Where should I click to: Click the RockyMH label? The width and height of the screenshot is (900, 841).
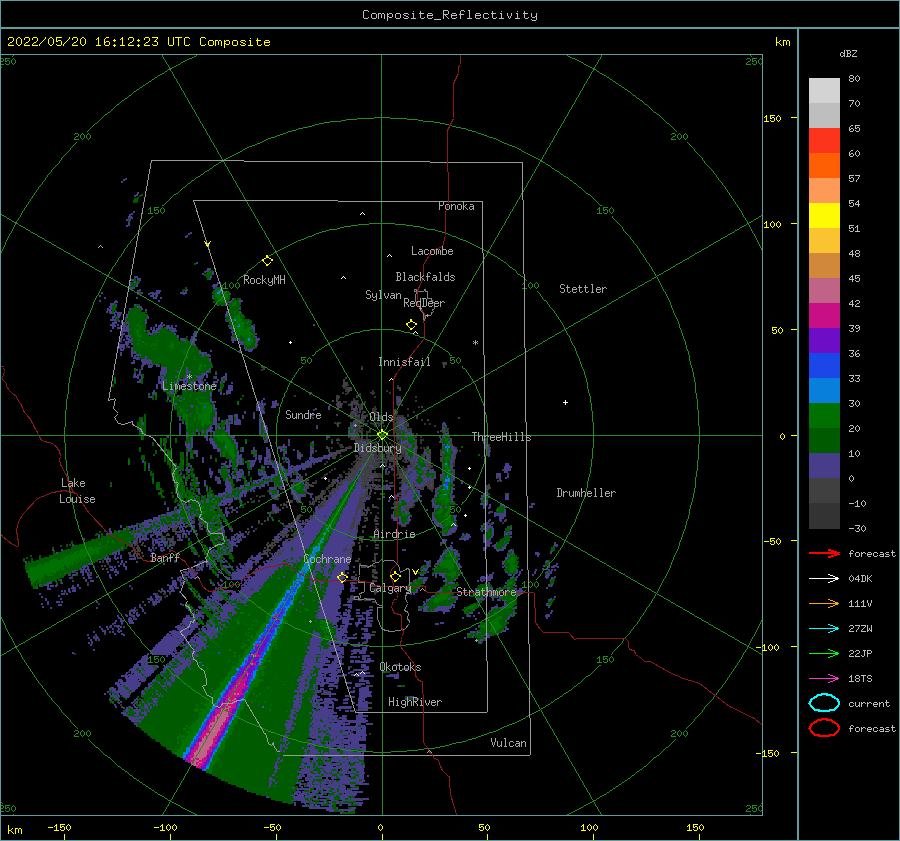264,280
